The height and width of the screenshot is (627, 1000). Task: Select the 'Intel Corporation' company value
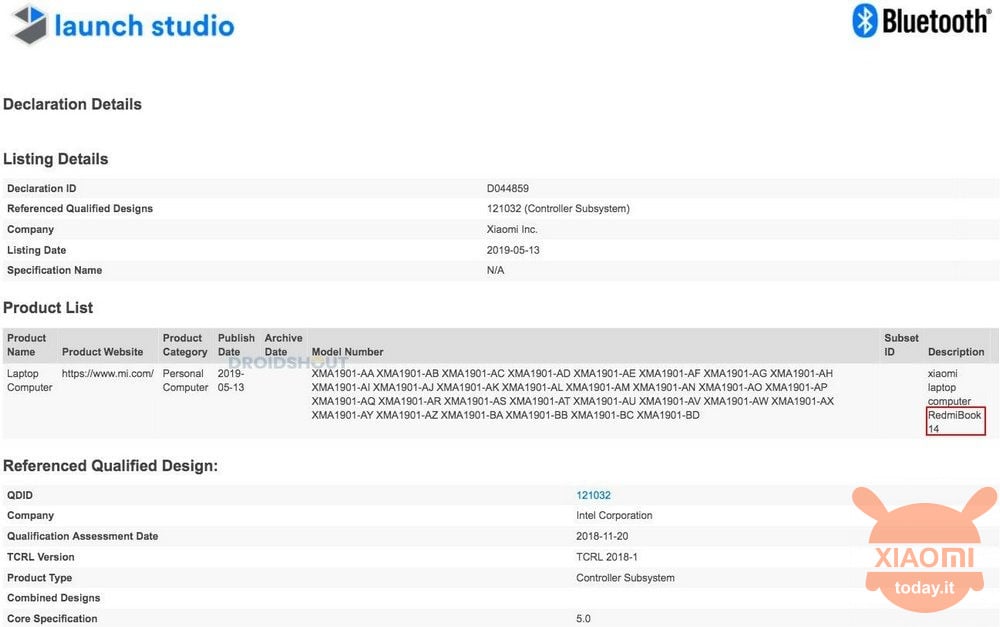coord(614,515)
